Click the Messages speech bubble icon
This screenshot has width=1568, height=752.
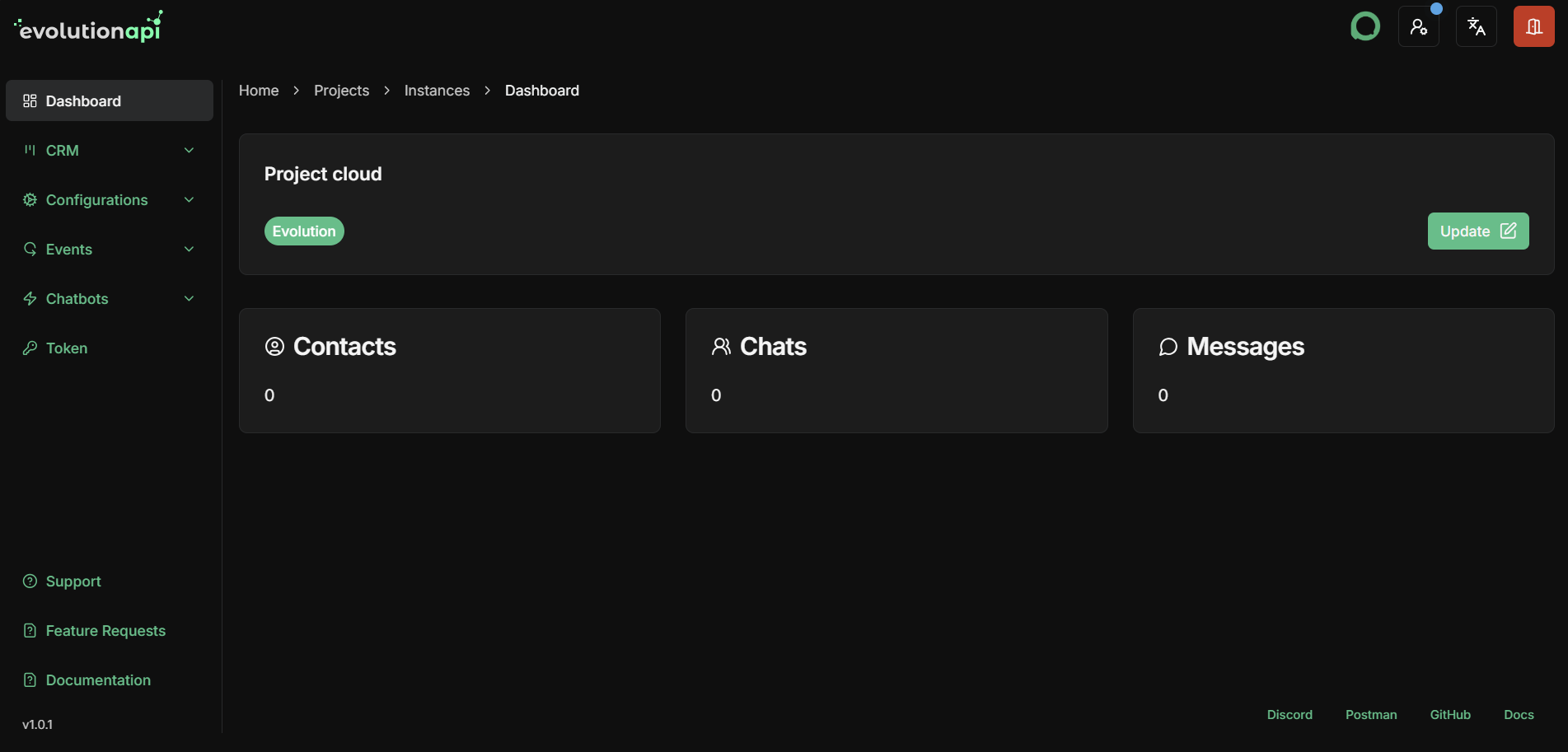point(1168,347)
